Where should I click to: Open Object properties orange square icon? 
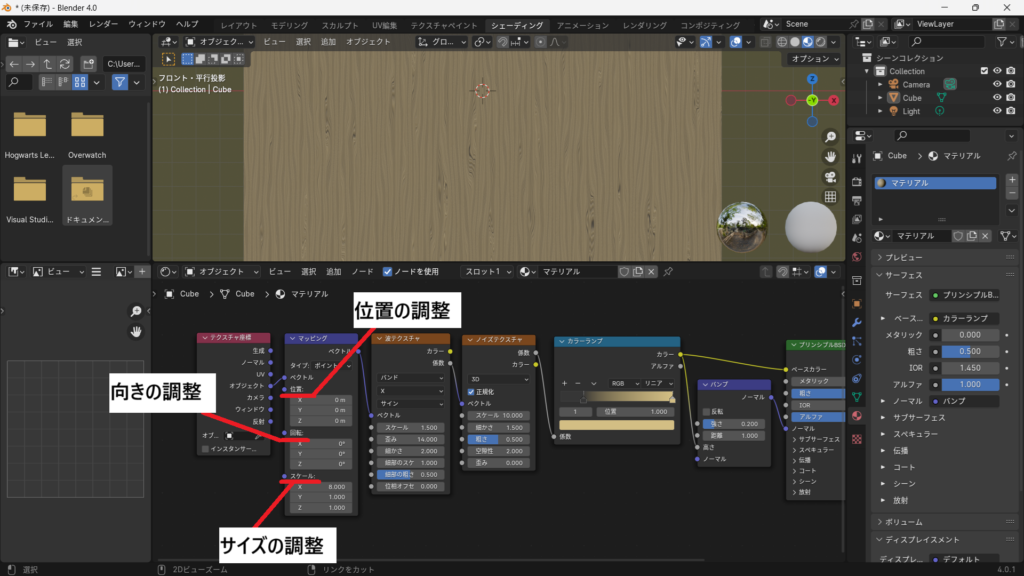857,304
